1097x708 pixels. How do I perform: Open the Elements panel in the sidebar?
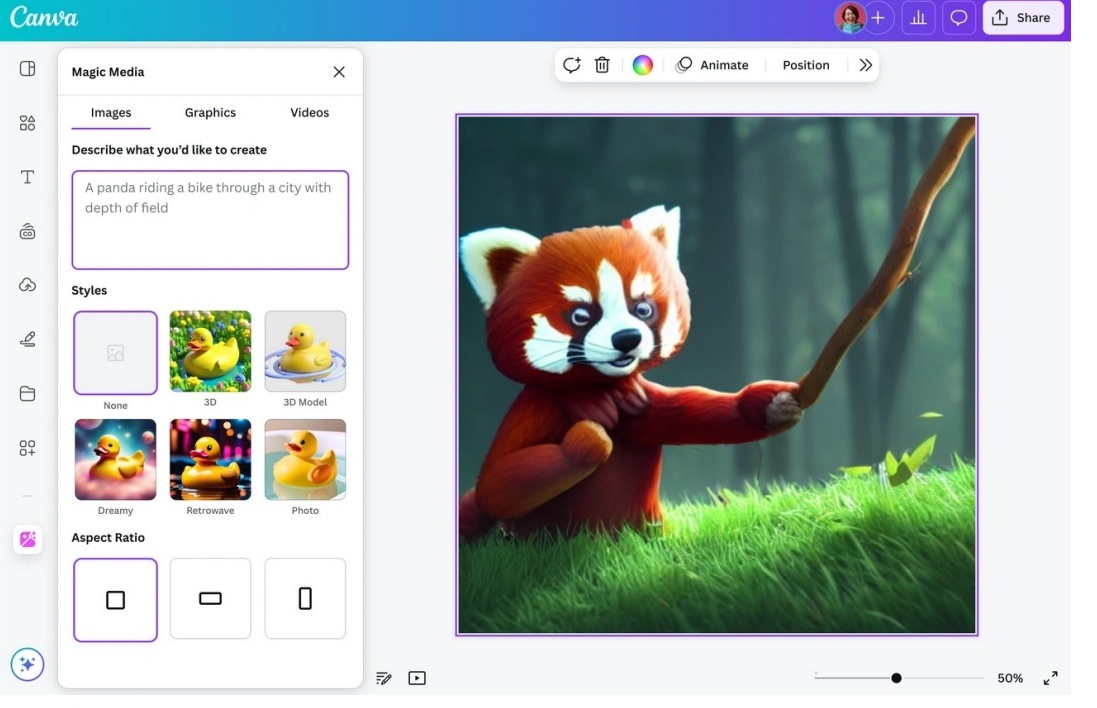click(27, 123)
